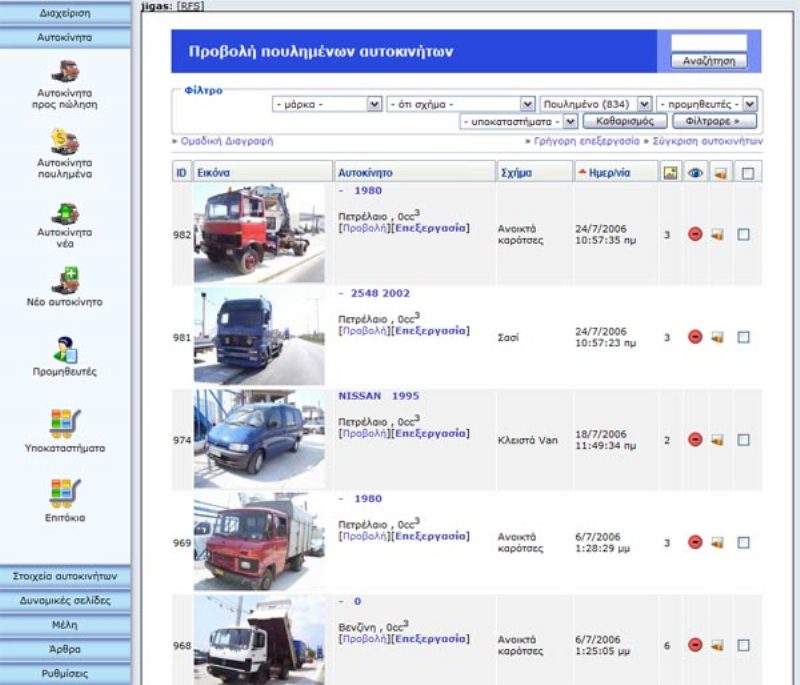800x685 pixels.
Task: Click Προβολή link for NISSAN 1995
Action: pyautogui.click(x=364, y=434)
